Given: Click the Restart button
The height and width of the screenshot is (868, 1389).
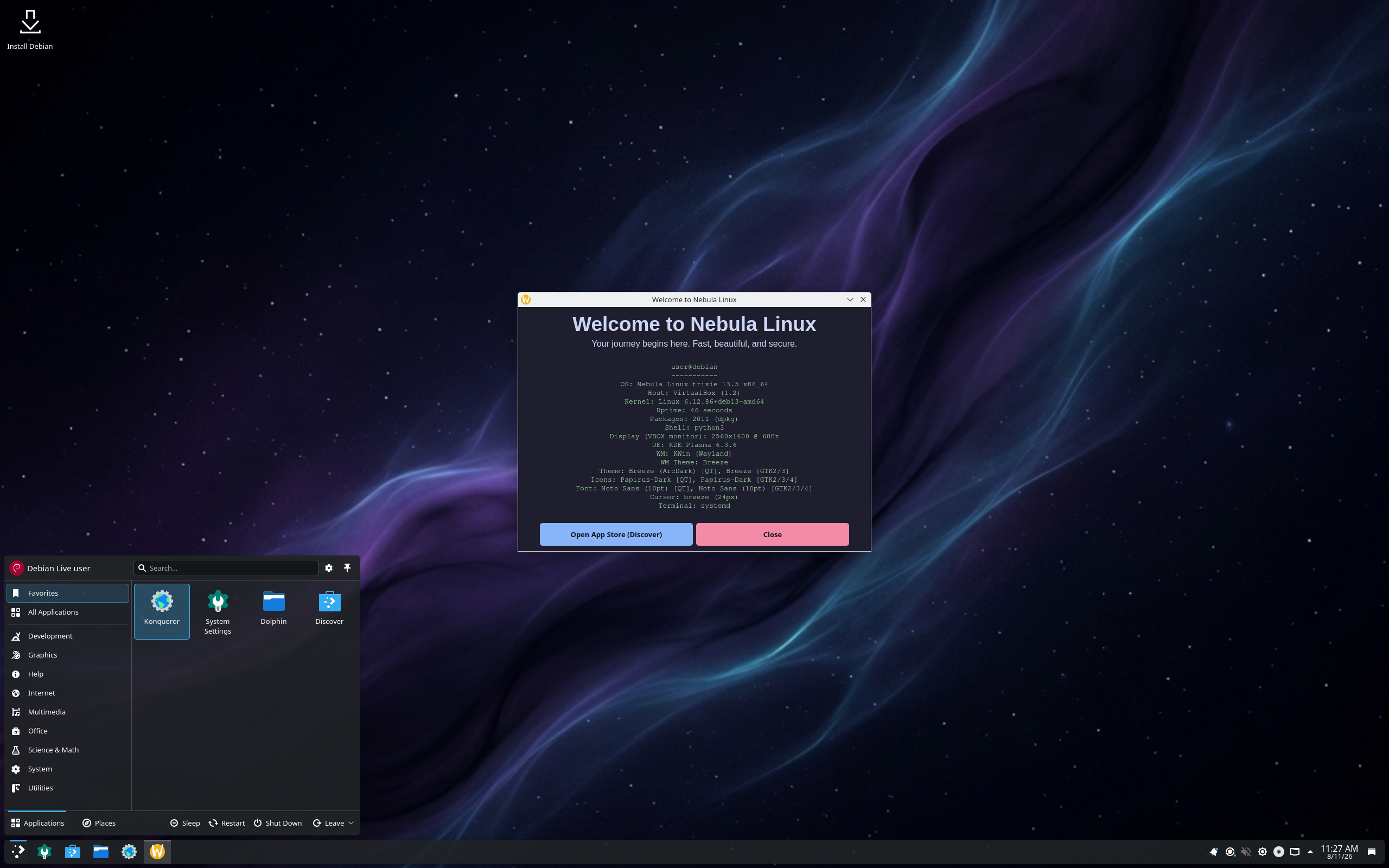Looking at the screenshot, I should [x=227, y=823].
